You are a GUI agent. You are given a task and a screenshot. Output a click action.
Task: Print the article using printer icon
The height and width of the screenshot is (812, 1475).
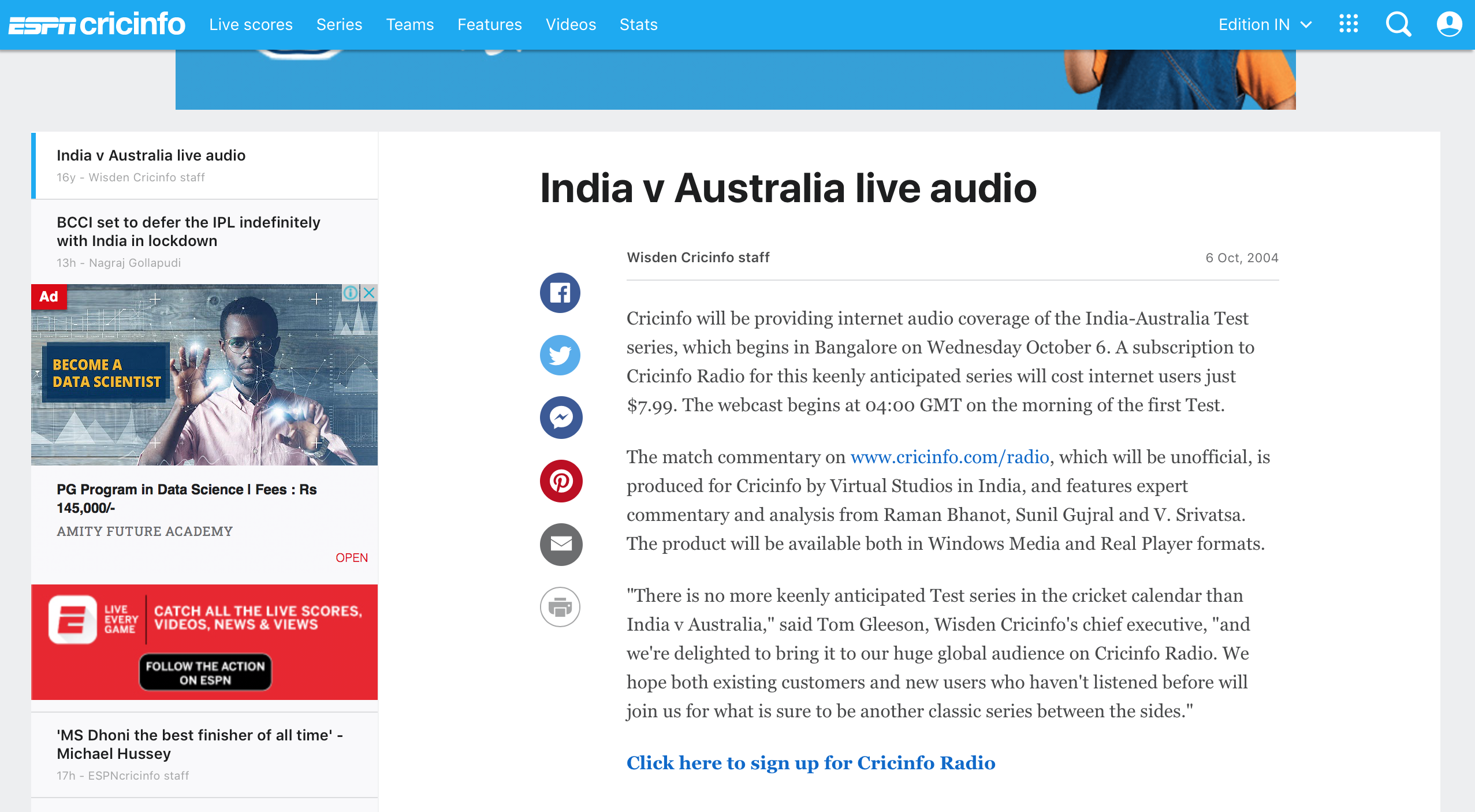coord(560,607)
